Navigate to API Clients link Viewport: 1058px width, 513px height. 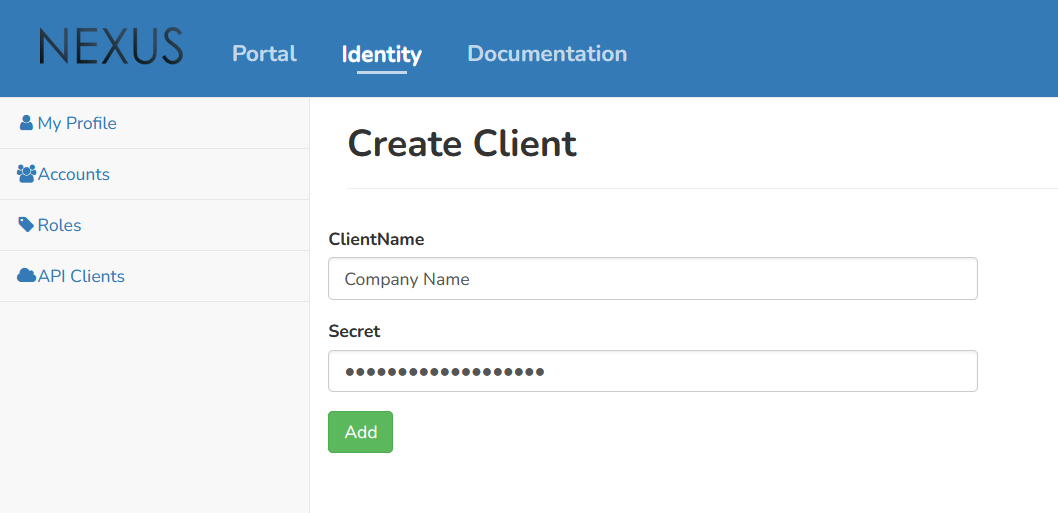click(x=81, y=276)
